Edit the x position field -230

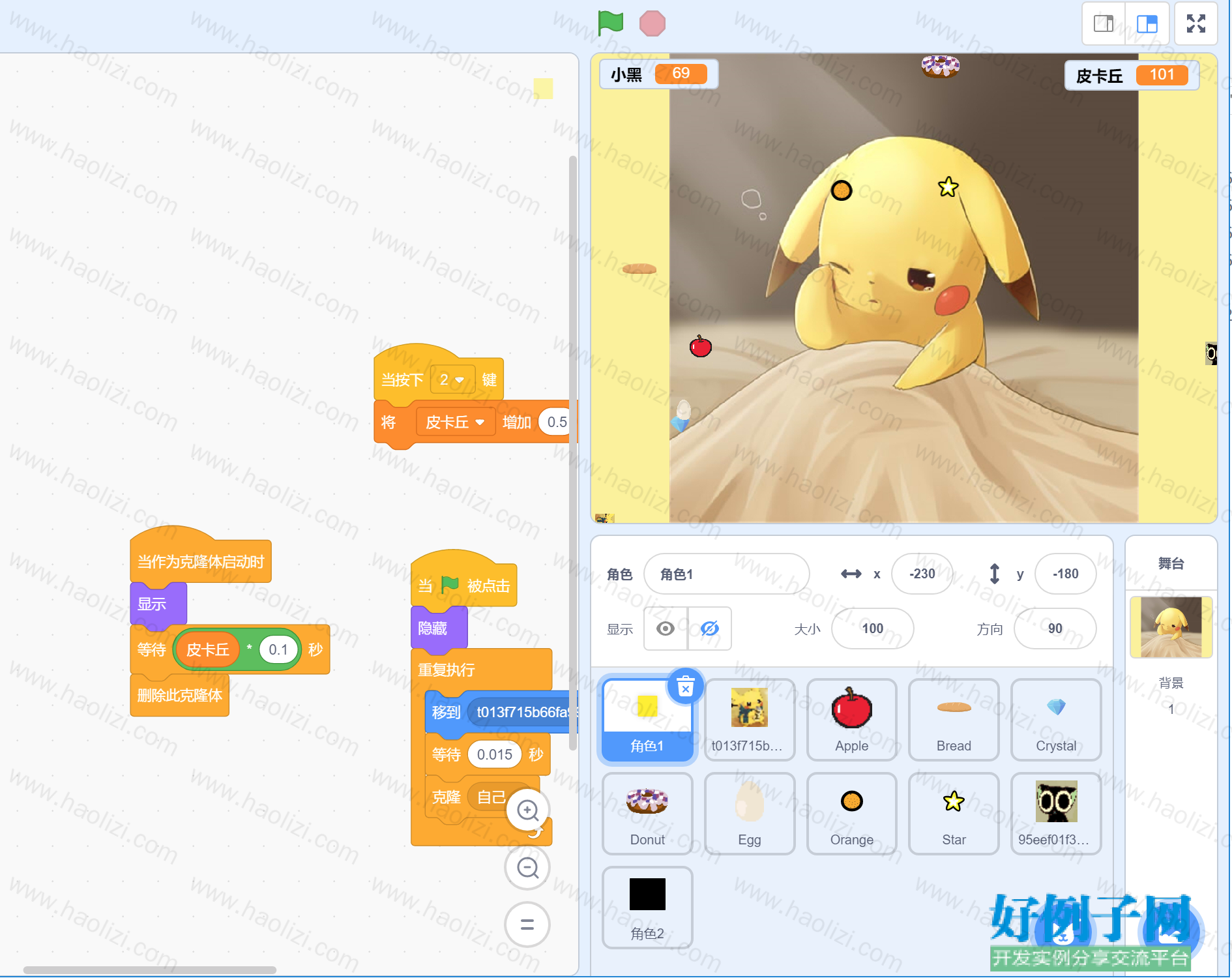(x=922, y=574)
